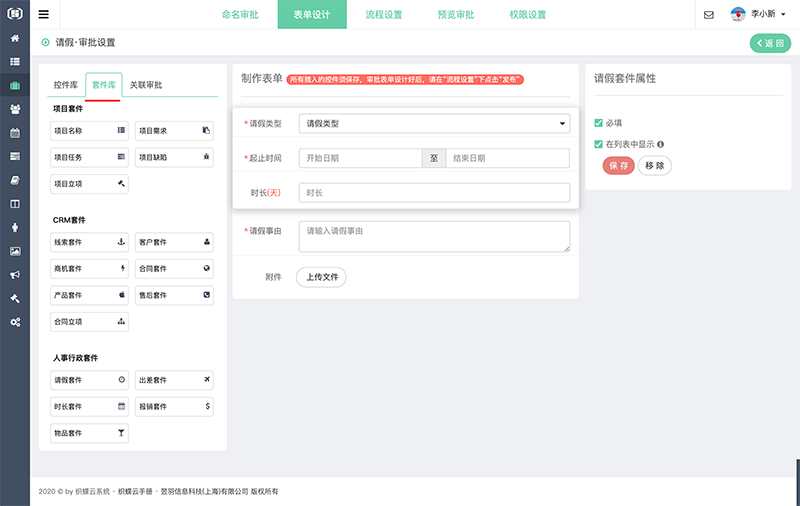The width and height of the screenshot is (800, 506).
Task: Add the 项目立项 kit
Action: 89,184
